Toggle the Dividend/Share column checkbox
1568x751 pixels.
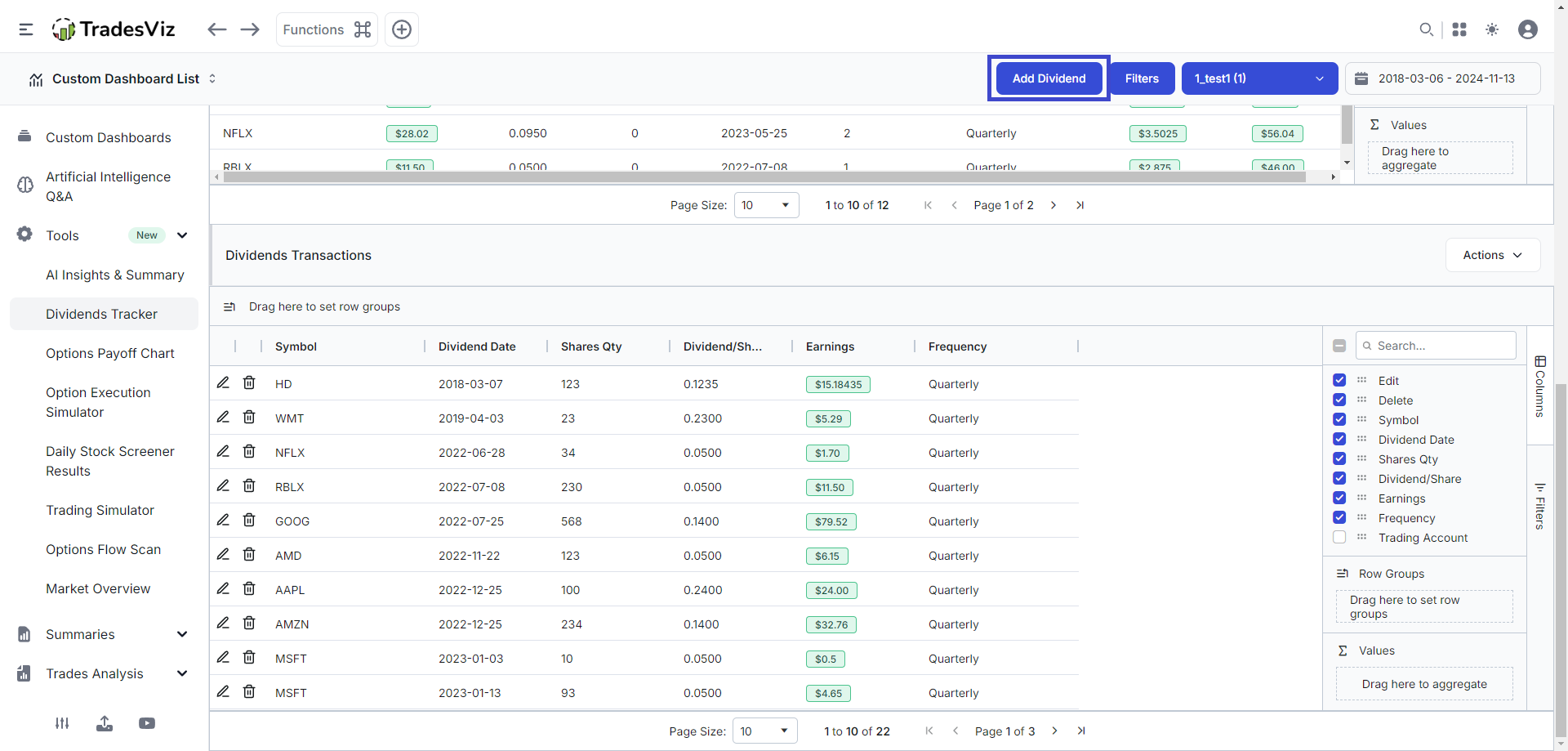coord(1339,478)
